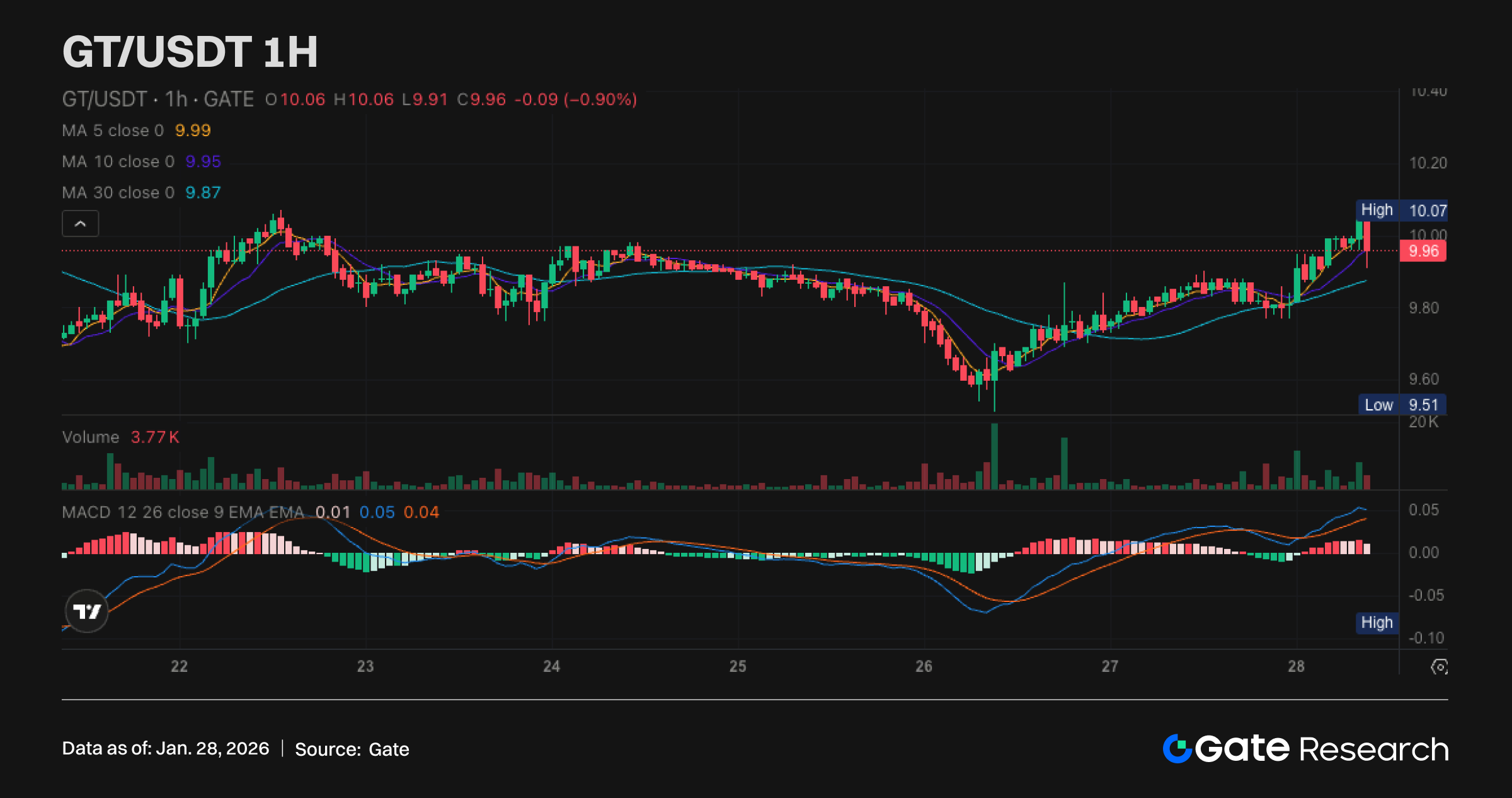Open chart settings gear icon

point(1439,666)
